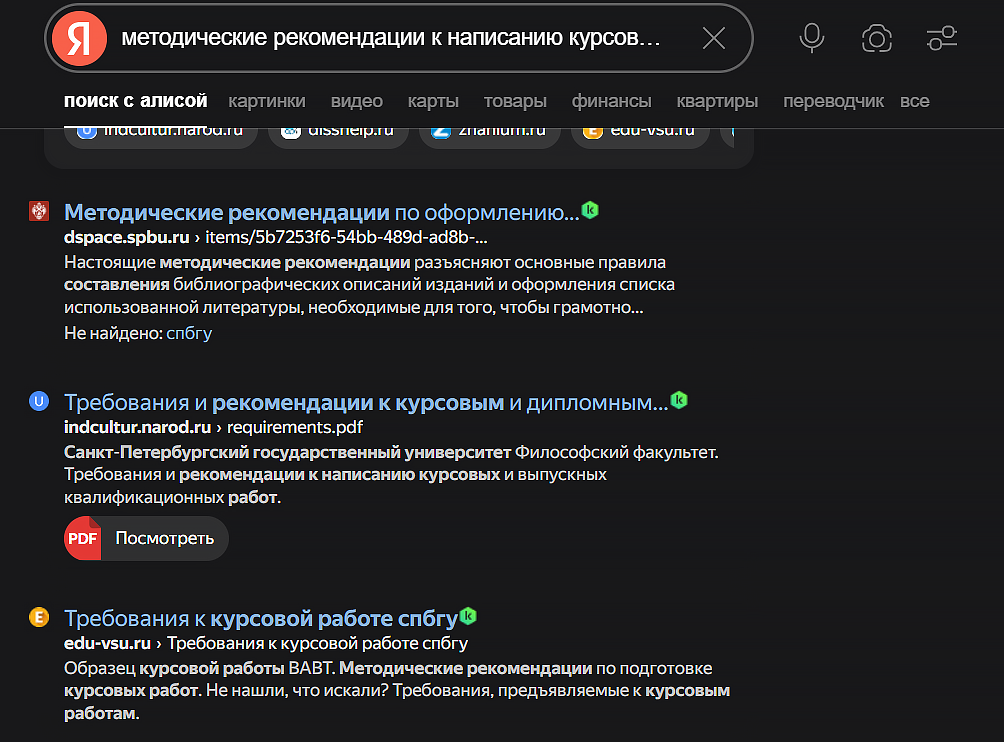Click the спбгу not-found suggestion link
Image resolution: width=1004 pixels, height=742 pixels.
point(189,332)
